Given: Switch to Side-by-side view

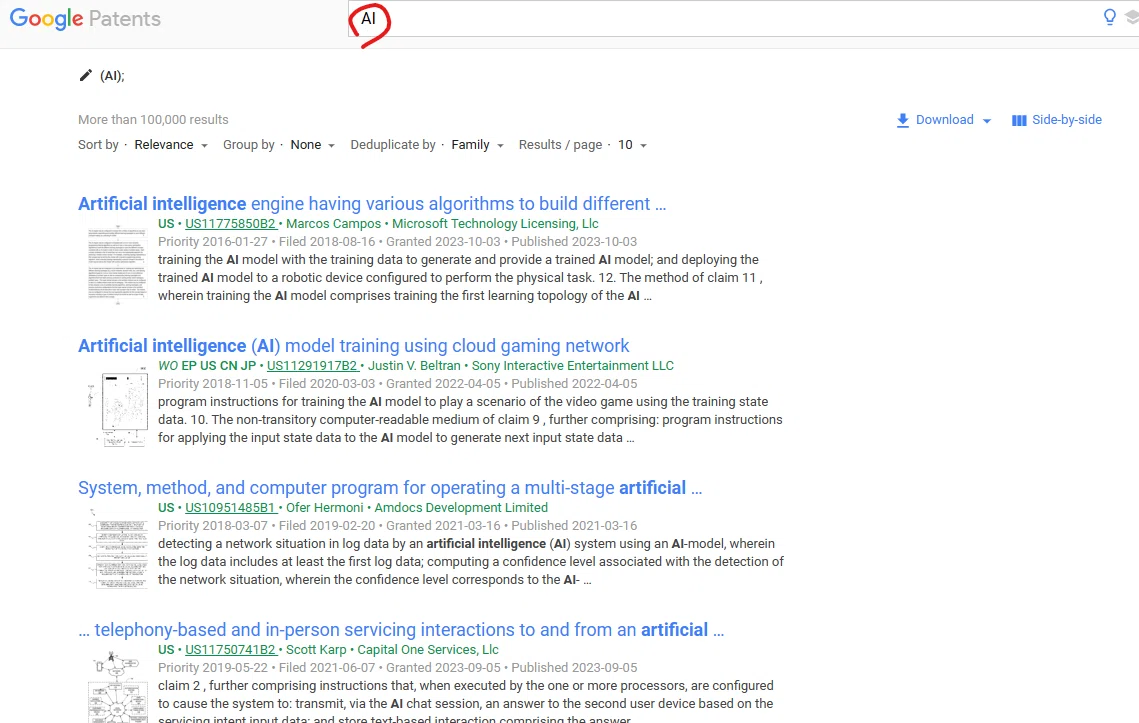Looking at the screenshot, I should click(x=1057, y=120).
